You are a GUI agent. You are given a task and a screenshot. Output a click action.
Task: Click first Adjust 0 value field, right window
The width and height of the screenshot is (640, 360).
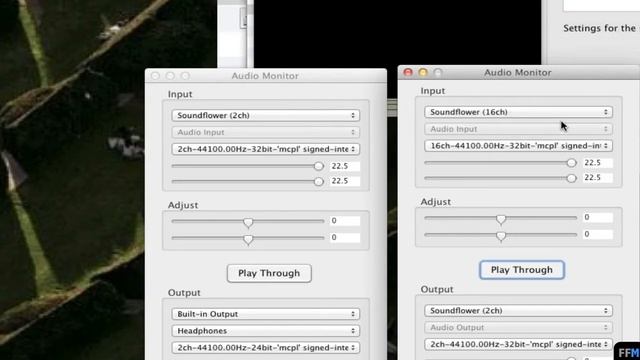(598, 218)
